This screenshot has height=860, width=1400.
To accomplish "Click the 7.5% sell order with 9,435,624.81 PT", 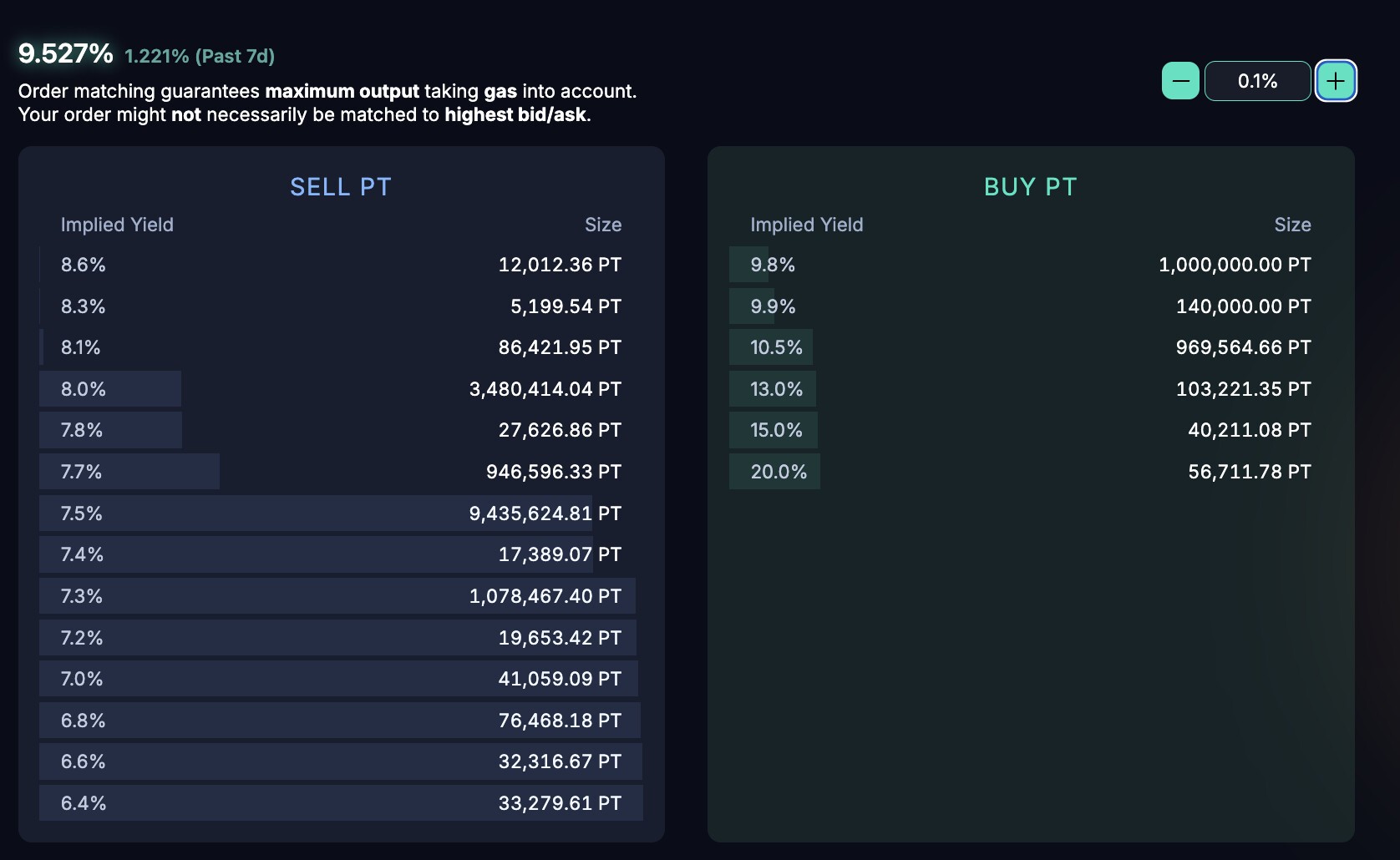I will click(341, 513).
